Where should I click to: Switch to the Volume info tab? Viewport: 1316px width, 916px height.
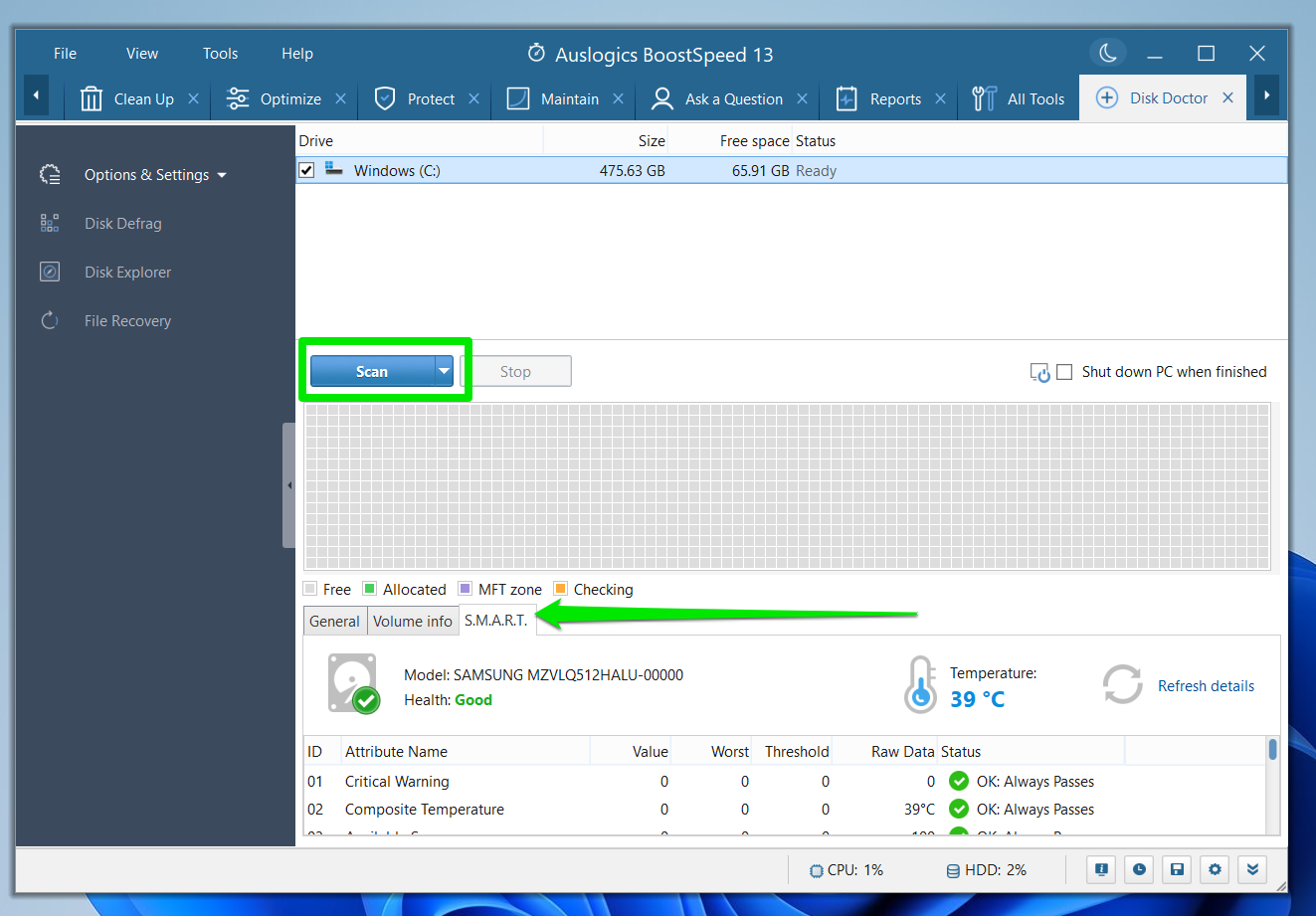pyautogui.click(x=412, y=622)
